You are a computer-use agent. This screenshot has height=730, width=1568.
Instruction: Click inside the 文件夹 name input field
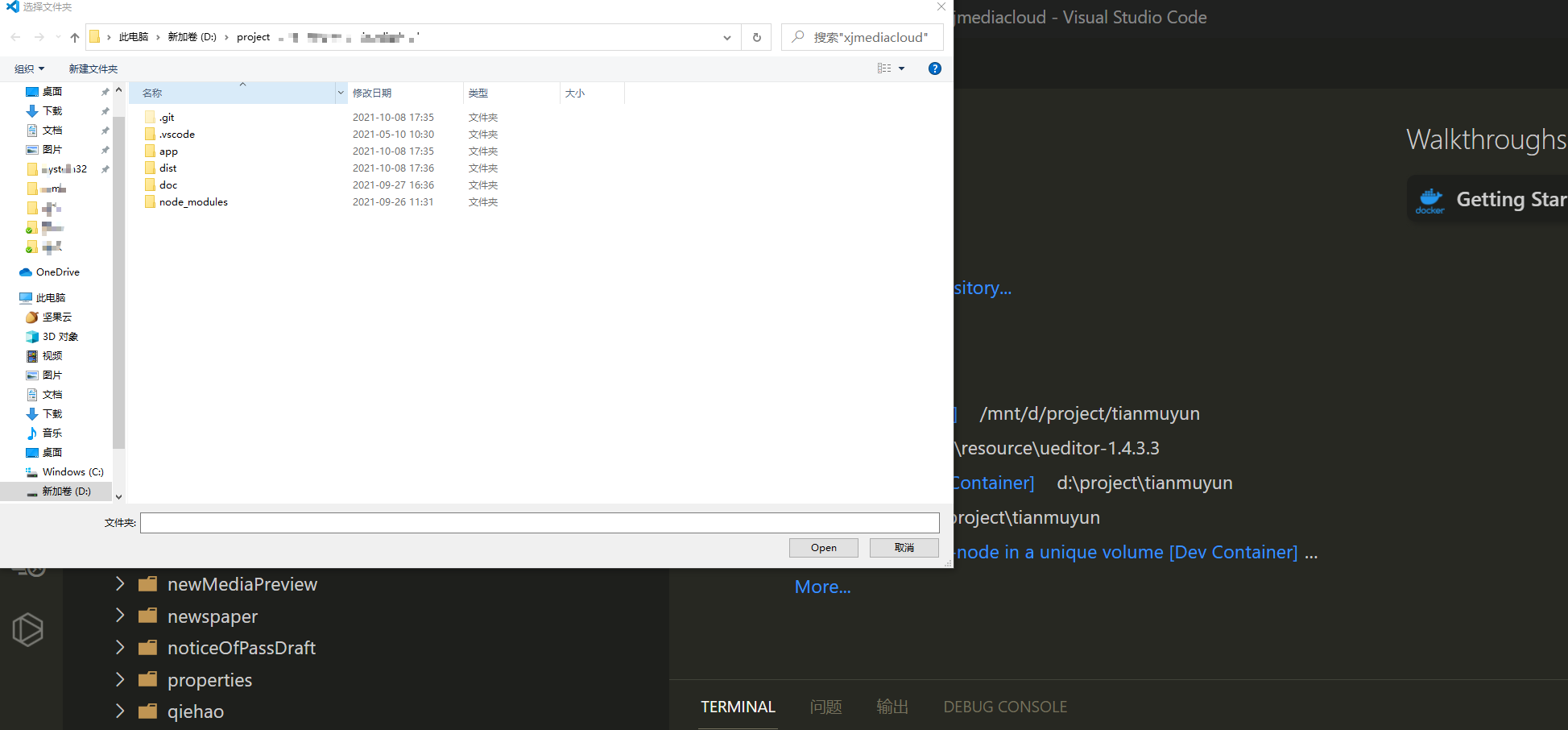pyautogui.click(x=540, y=522)
